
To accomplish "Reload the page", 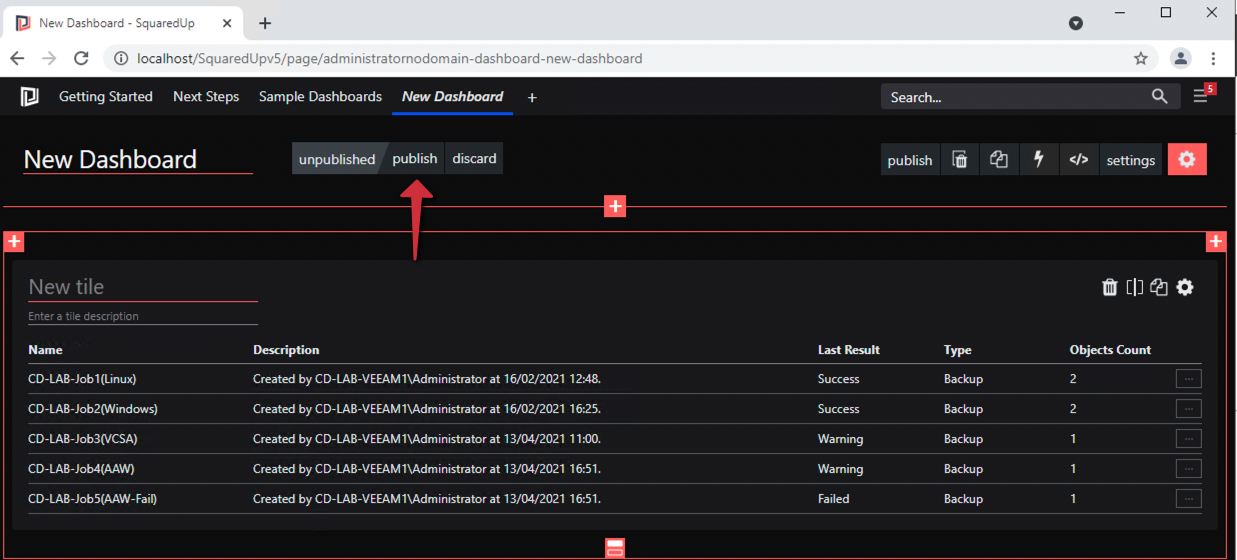I will tap(81, 58).
